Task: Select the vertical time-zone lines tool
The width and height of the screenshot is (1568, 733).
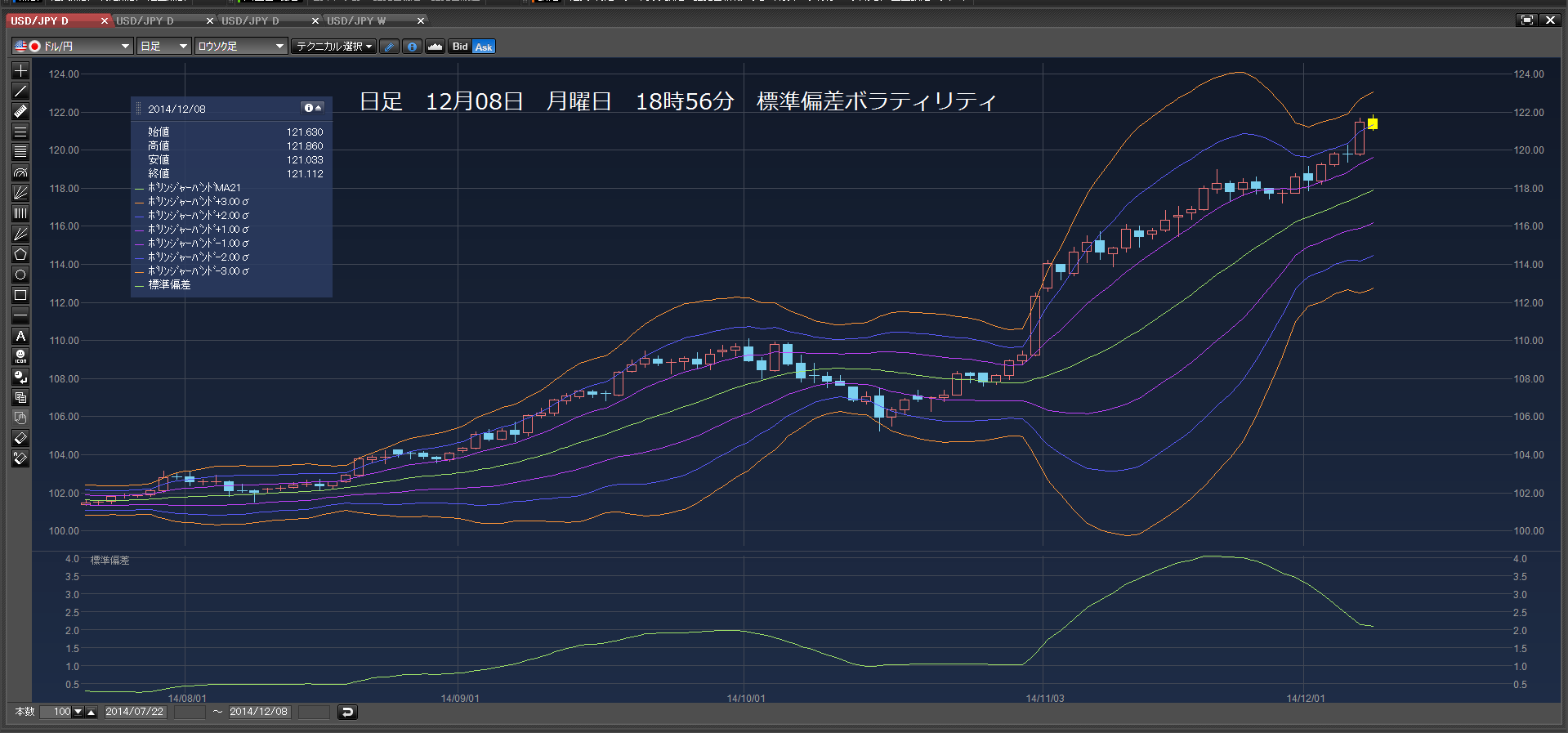Action: pyautogui.click(x=20, y=213)
